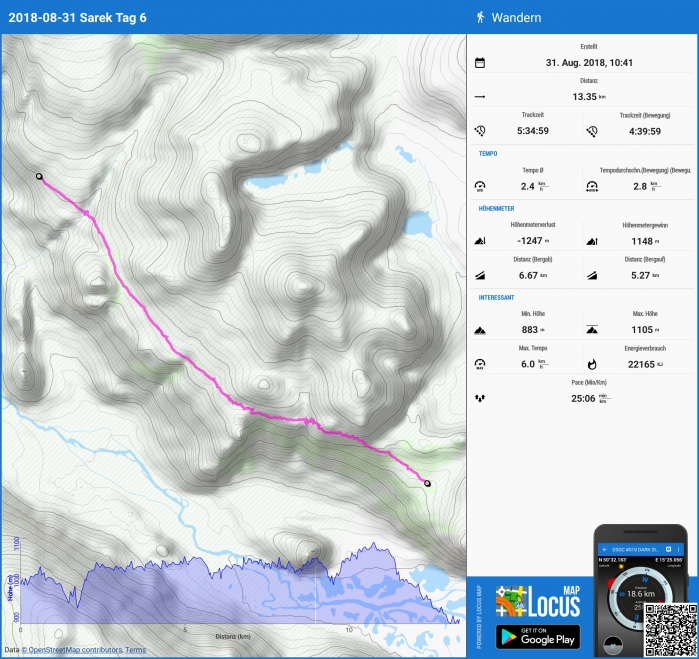
Task: Click the pace value '25:06'
Action: 583,398
